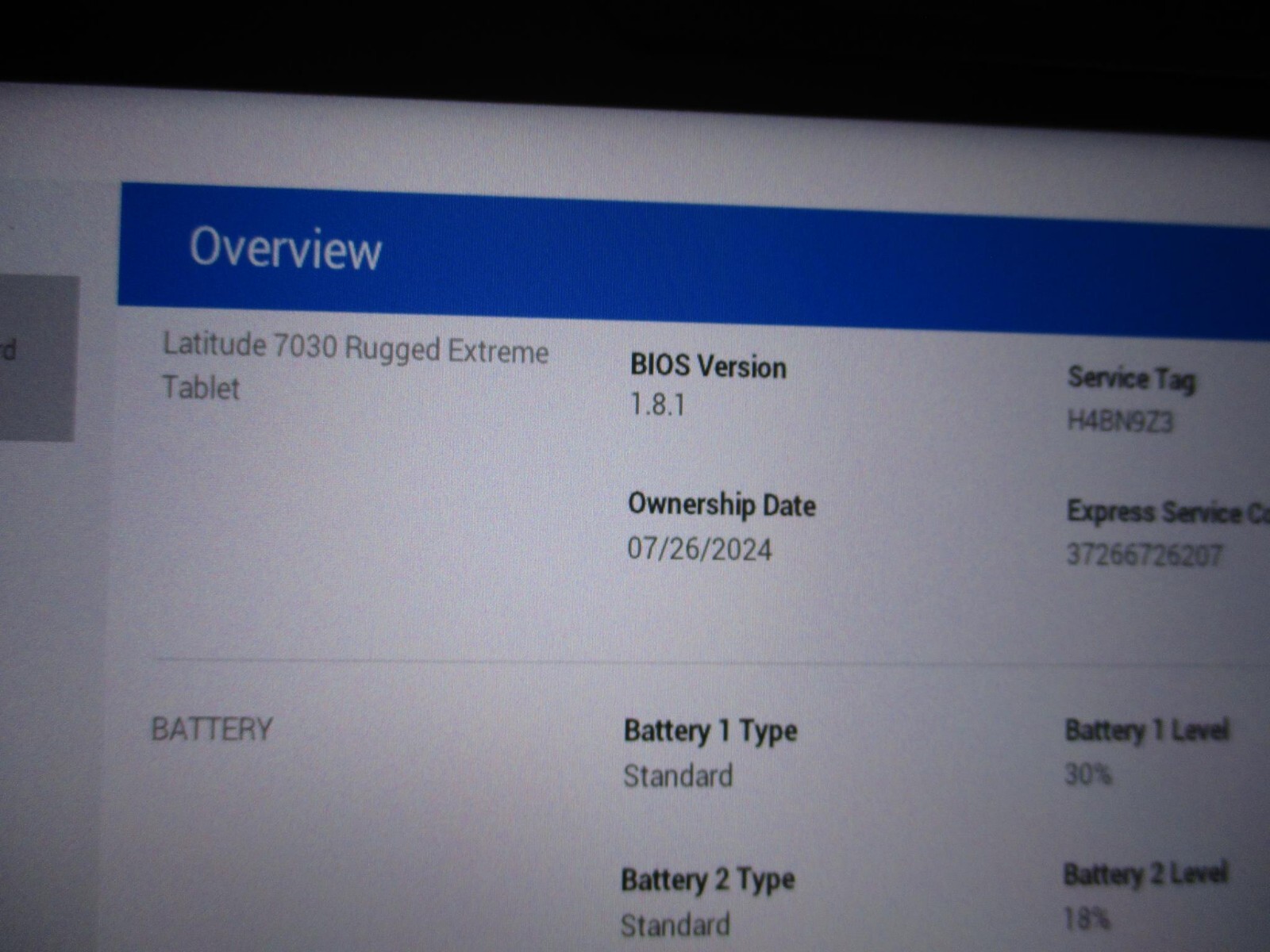Click the Express Service Code label

click(x=1168, y=512)
